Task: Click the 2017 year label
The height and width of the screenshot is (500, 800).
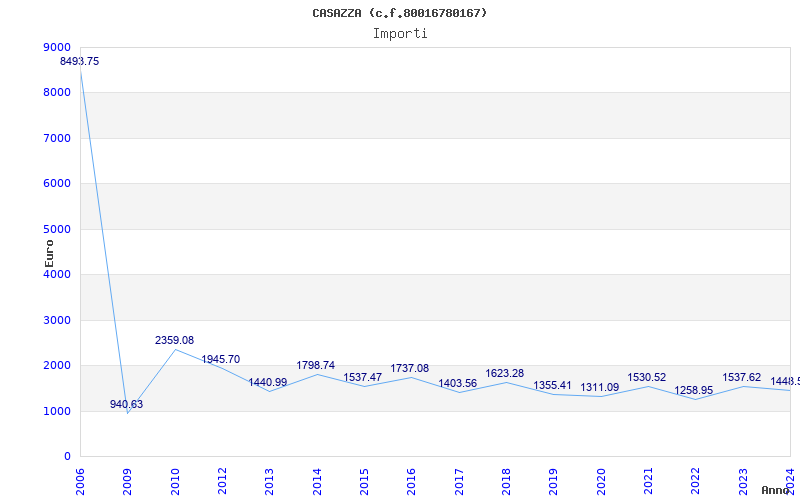Action: point(459,482)
